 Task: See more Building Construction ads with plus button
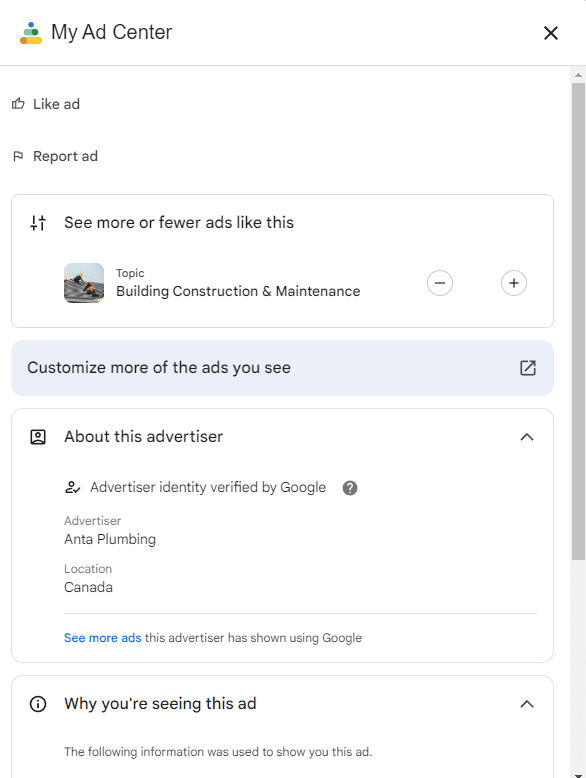[514, 283]
